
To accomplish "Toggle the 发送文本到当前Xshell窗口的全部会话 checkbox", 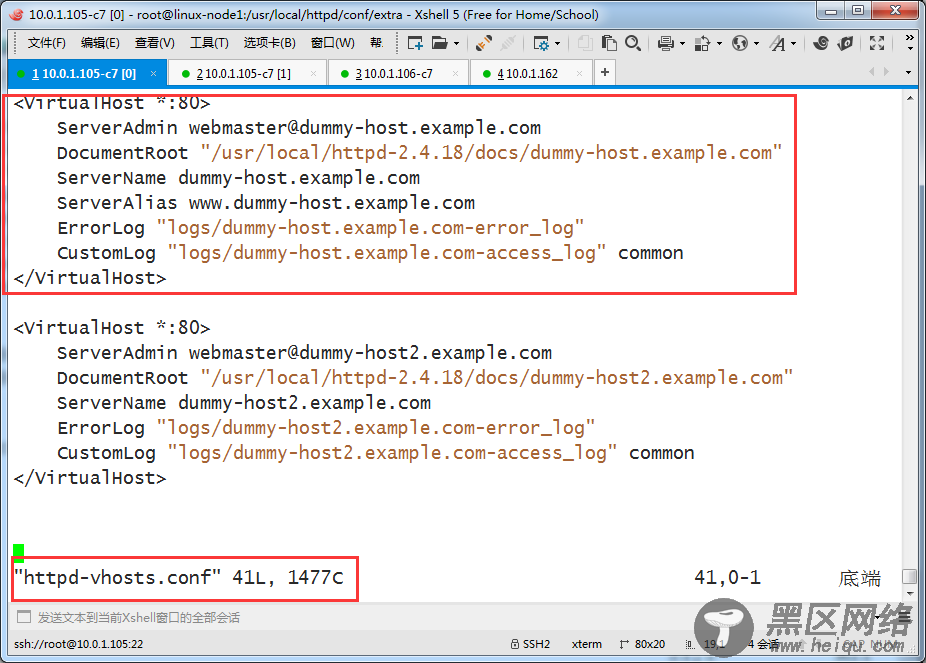I will [x=24, y=618].
